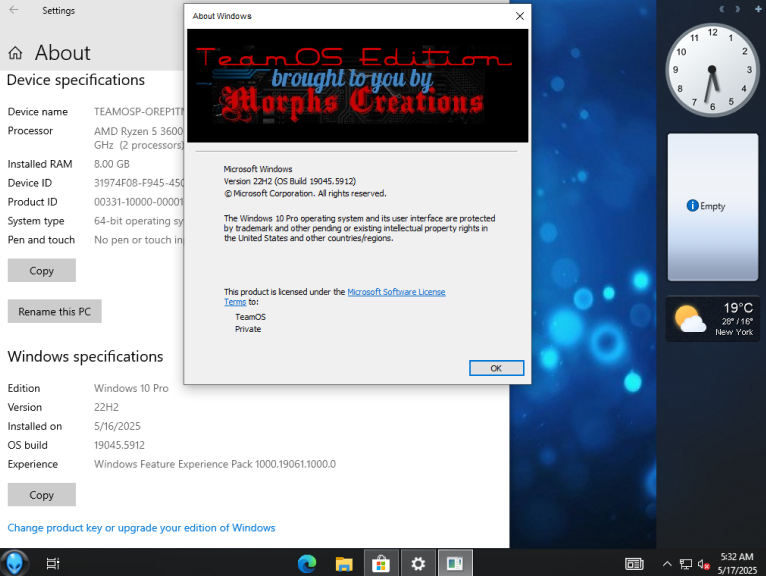Select Version value 22H2 in Settings
Image resolution: width=766 pixels, height=576 pixels.
click(106, 407)
